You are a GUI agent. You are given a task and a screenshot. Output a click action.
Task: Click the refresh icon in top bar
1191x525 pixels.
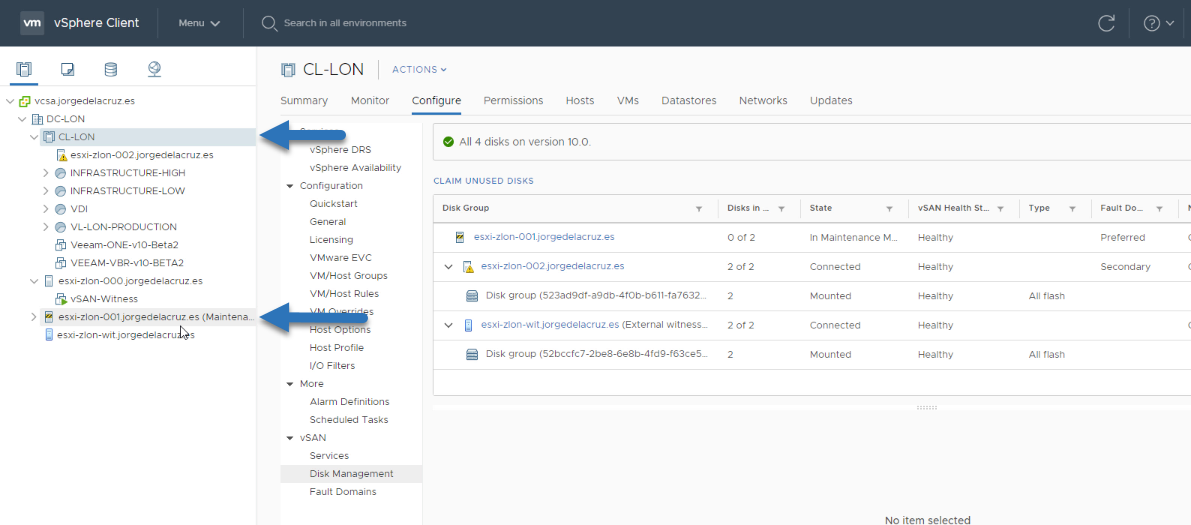[1107, 23]
